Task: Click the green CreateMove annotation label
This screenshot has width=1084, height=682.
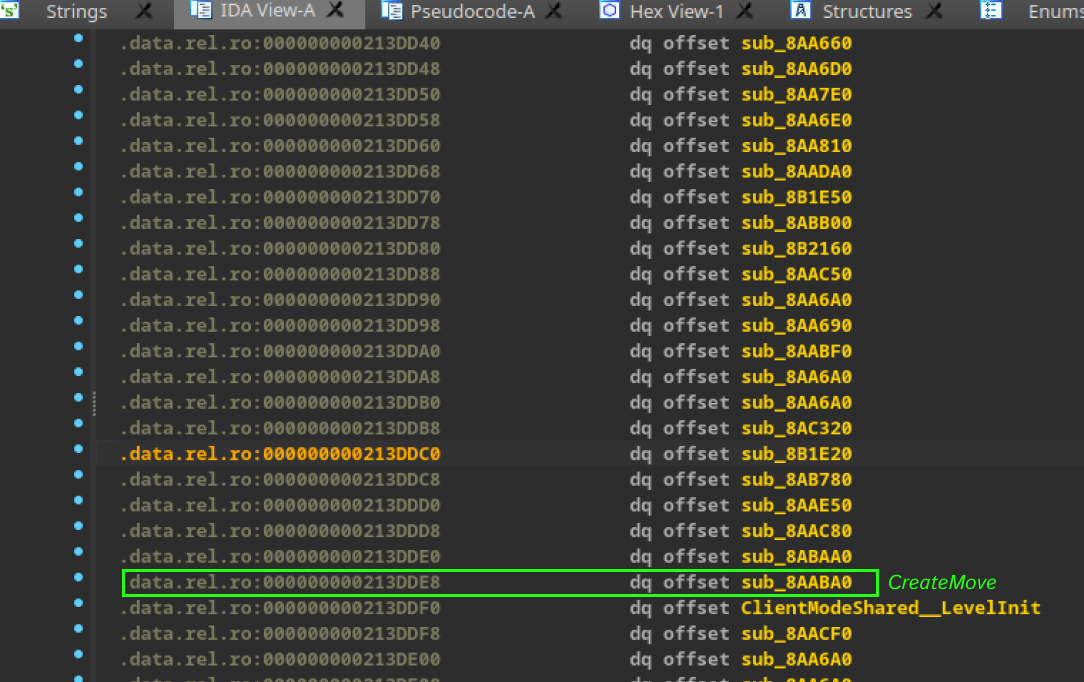Action: click(942, 582)
